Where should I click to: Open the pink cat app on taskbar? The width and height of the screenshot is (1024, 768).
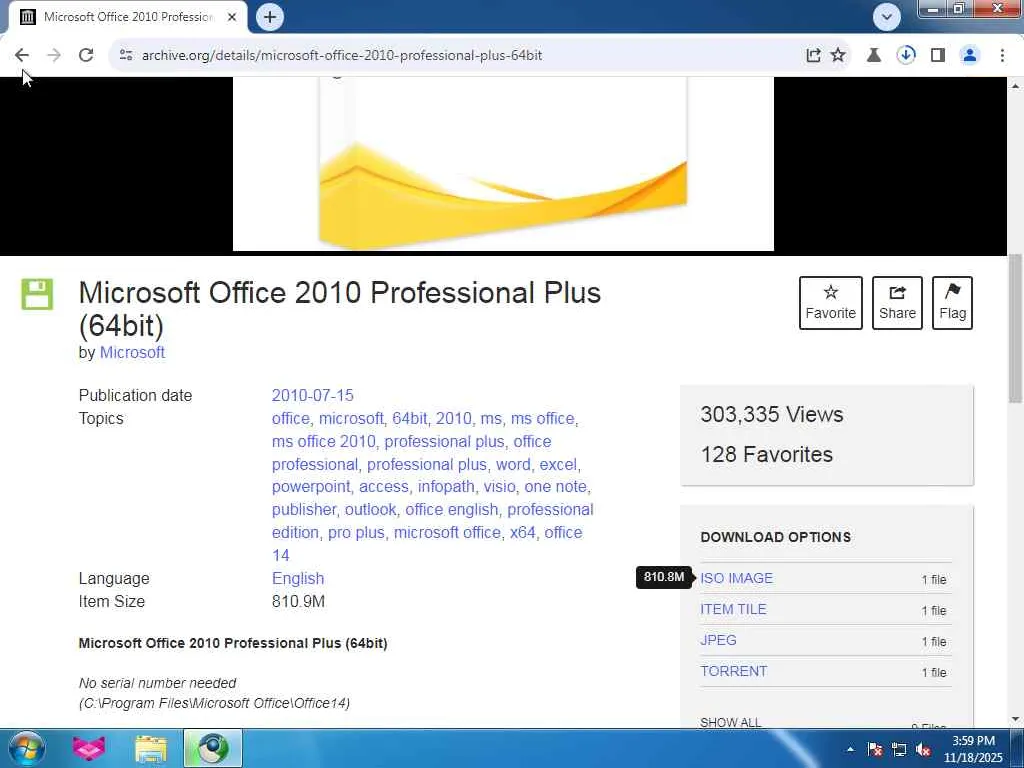(89, 748)
